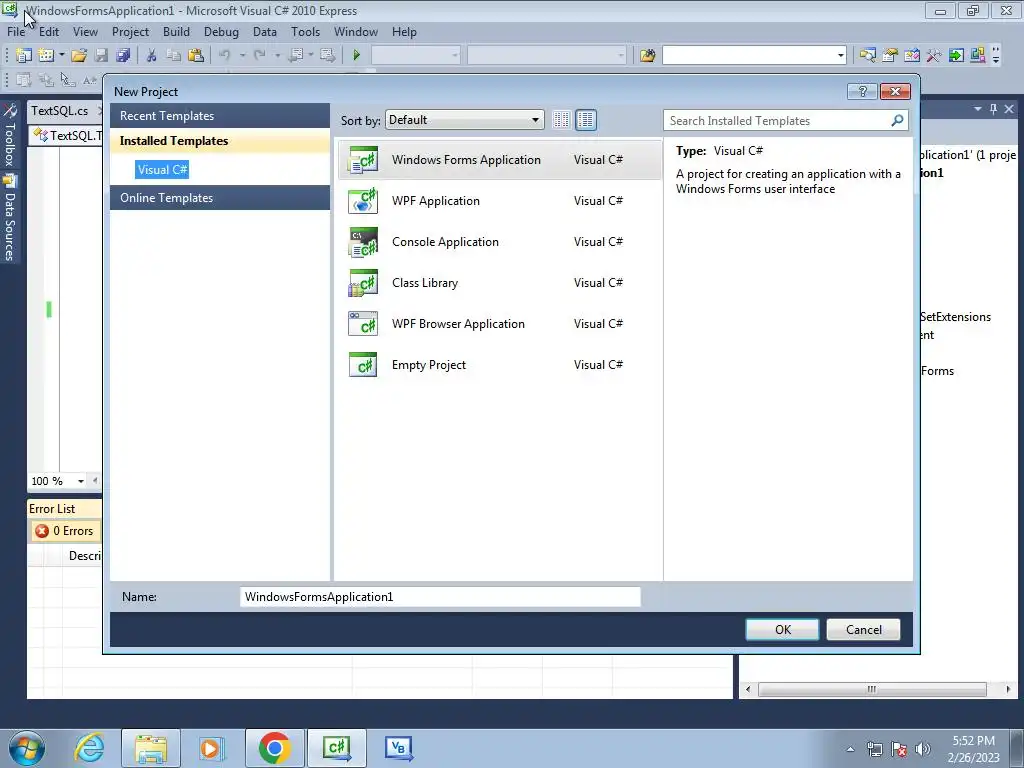The height and width of the screenshot is (768, 1024).
Task: Expand Online Templates section
Action: pos(220,198)
